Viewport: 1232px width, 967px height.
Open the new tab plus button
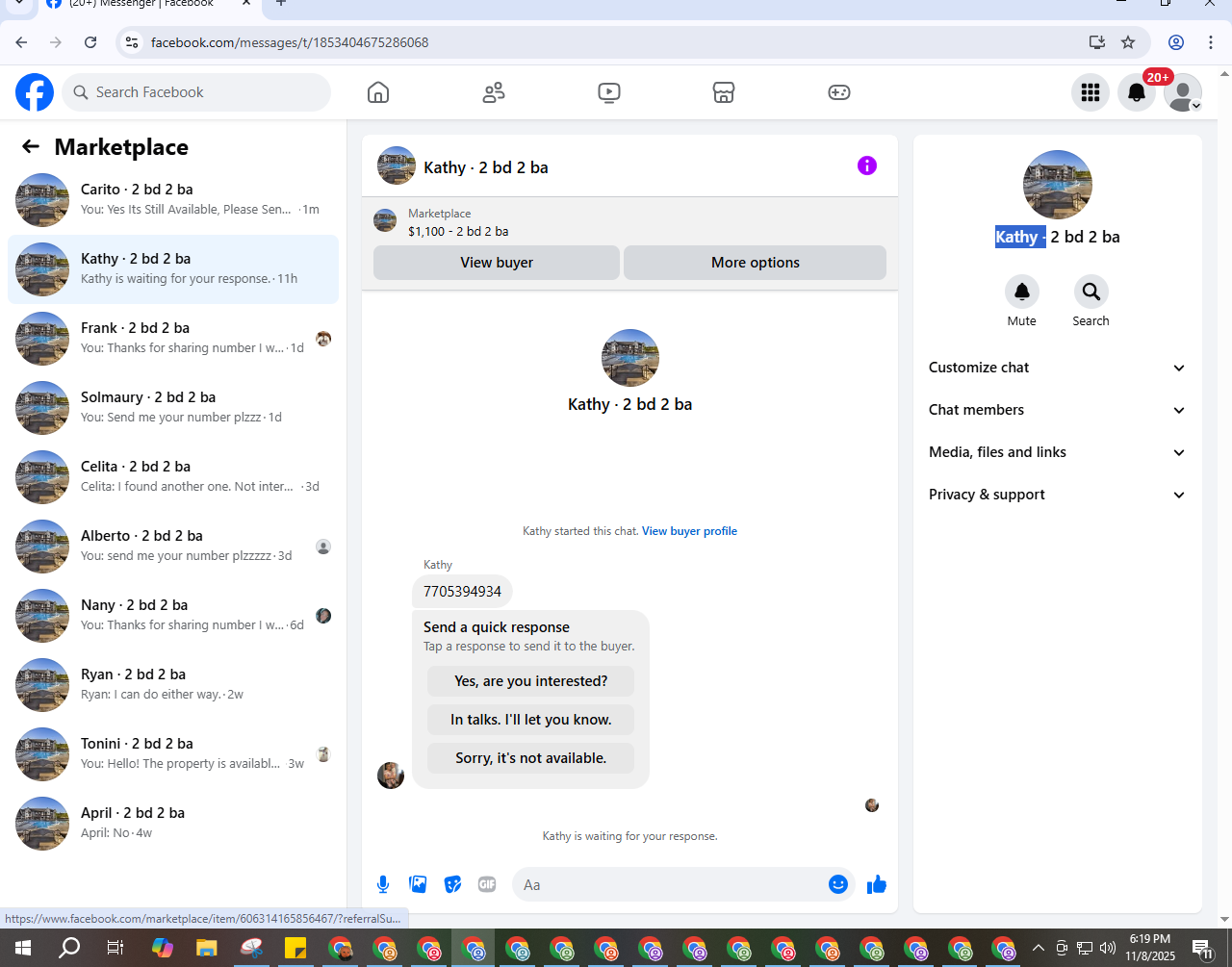click(x=281, y=3)
